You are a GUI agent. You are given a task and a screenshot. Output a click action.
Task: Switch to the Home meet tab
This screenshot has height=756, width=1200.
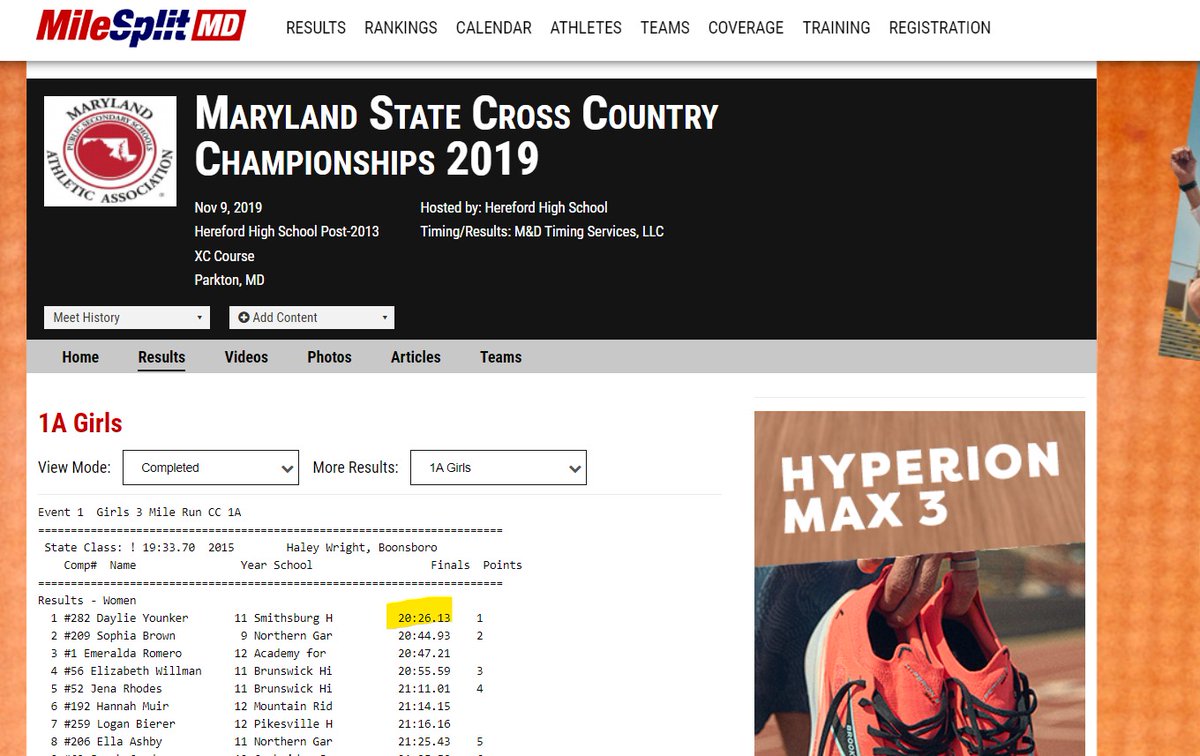pyautogui.click(x=81, y=357)
